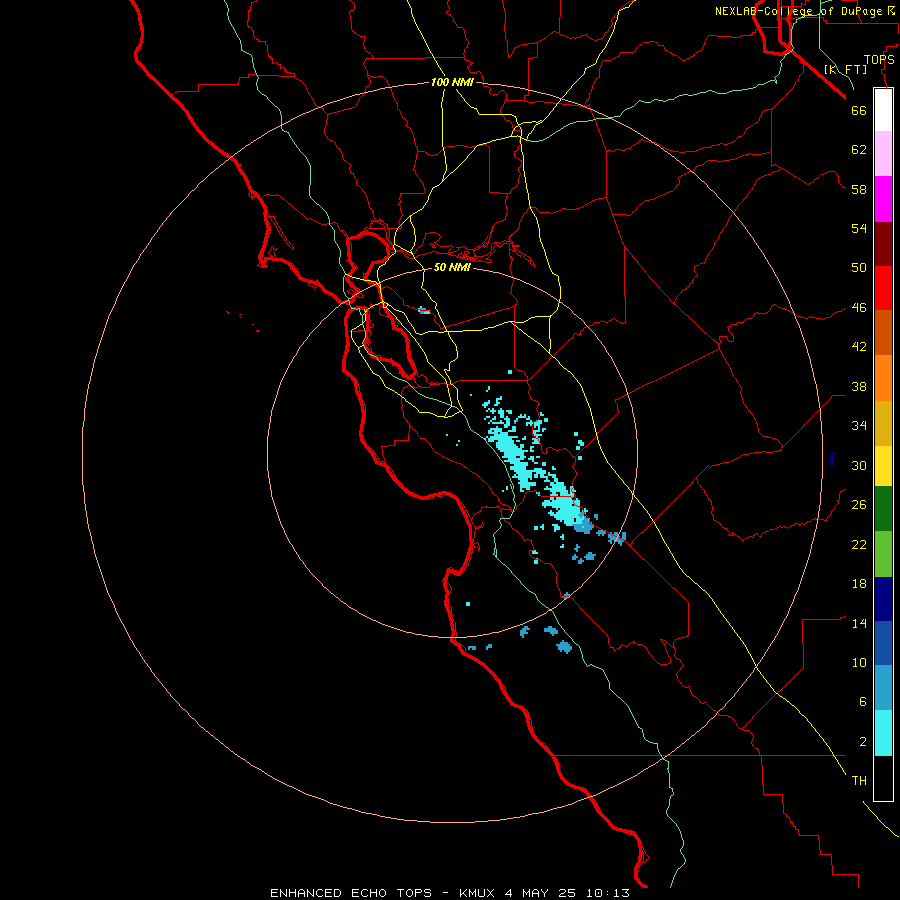Click the "100 NMI" range ring label
This screenshot has width=900, height=900.
coord(452,83)
